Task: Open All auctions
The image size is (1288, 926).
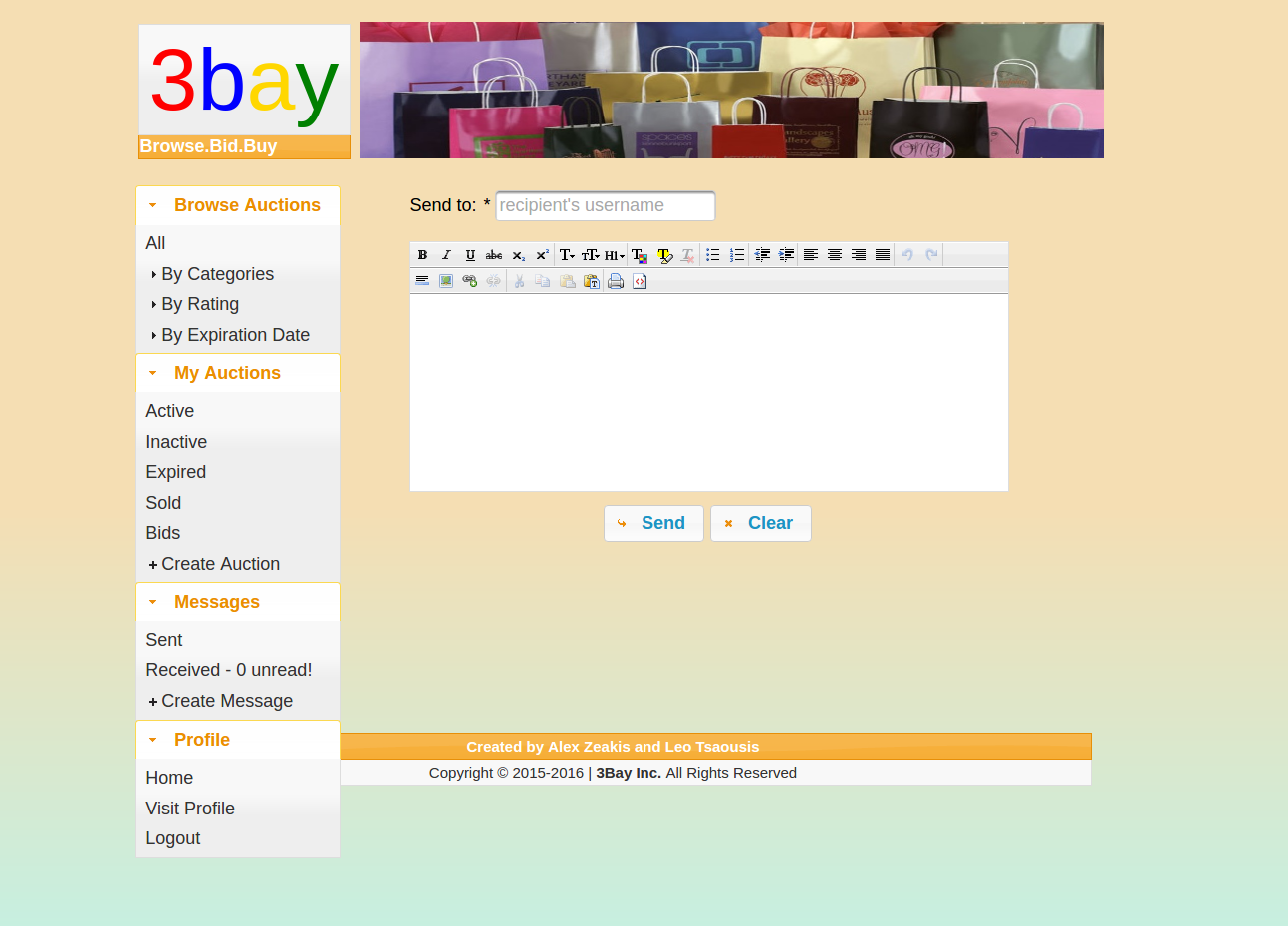Action: click(155, 243)
